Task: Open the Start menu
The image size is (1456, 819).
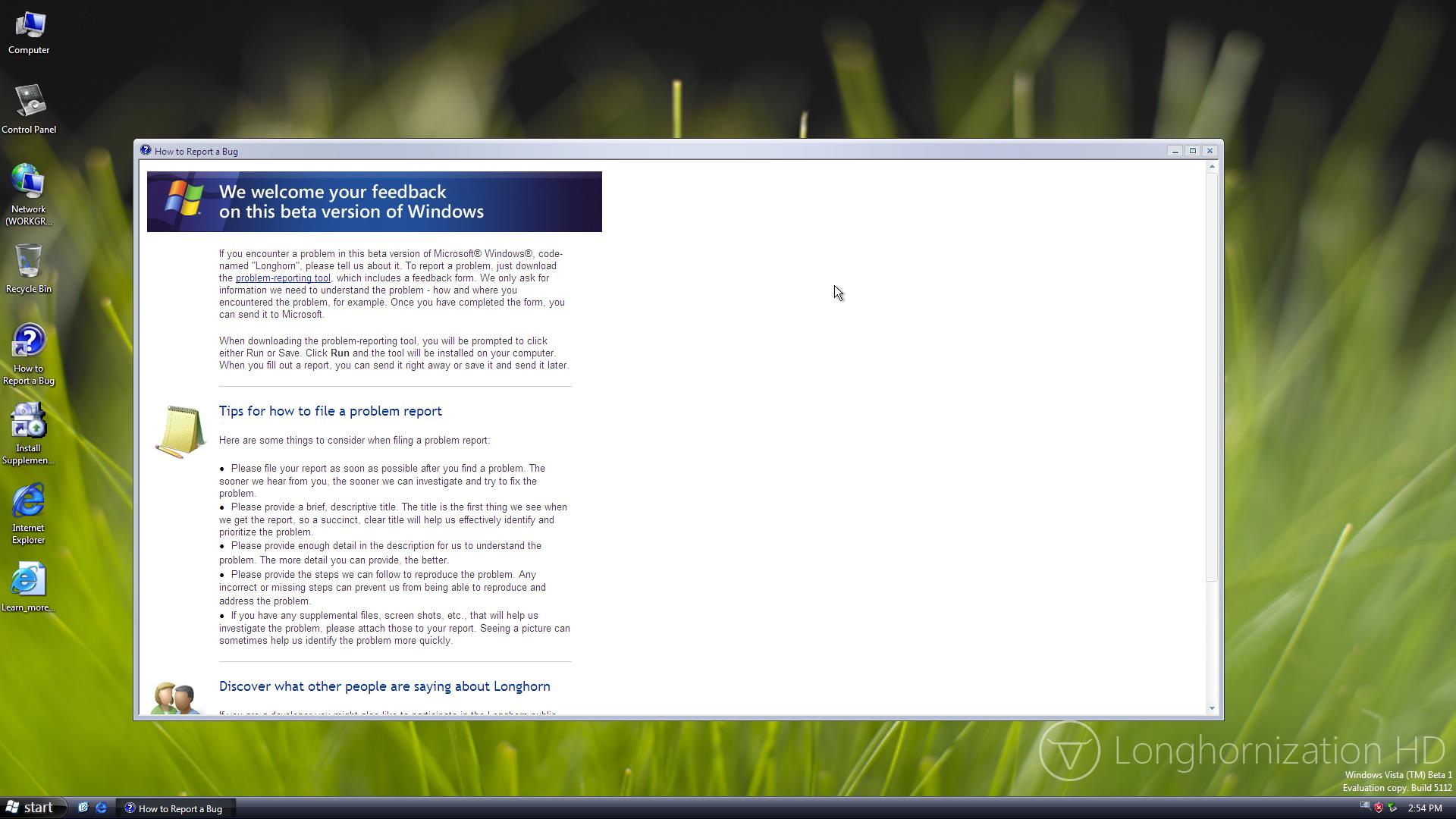Action: pos(30,808)
